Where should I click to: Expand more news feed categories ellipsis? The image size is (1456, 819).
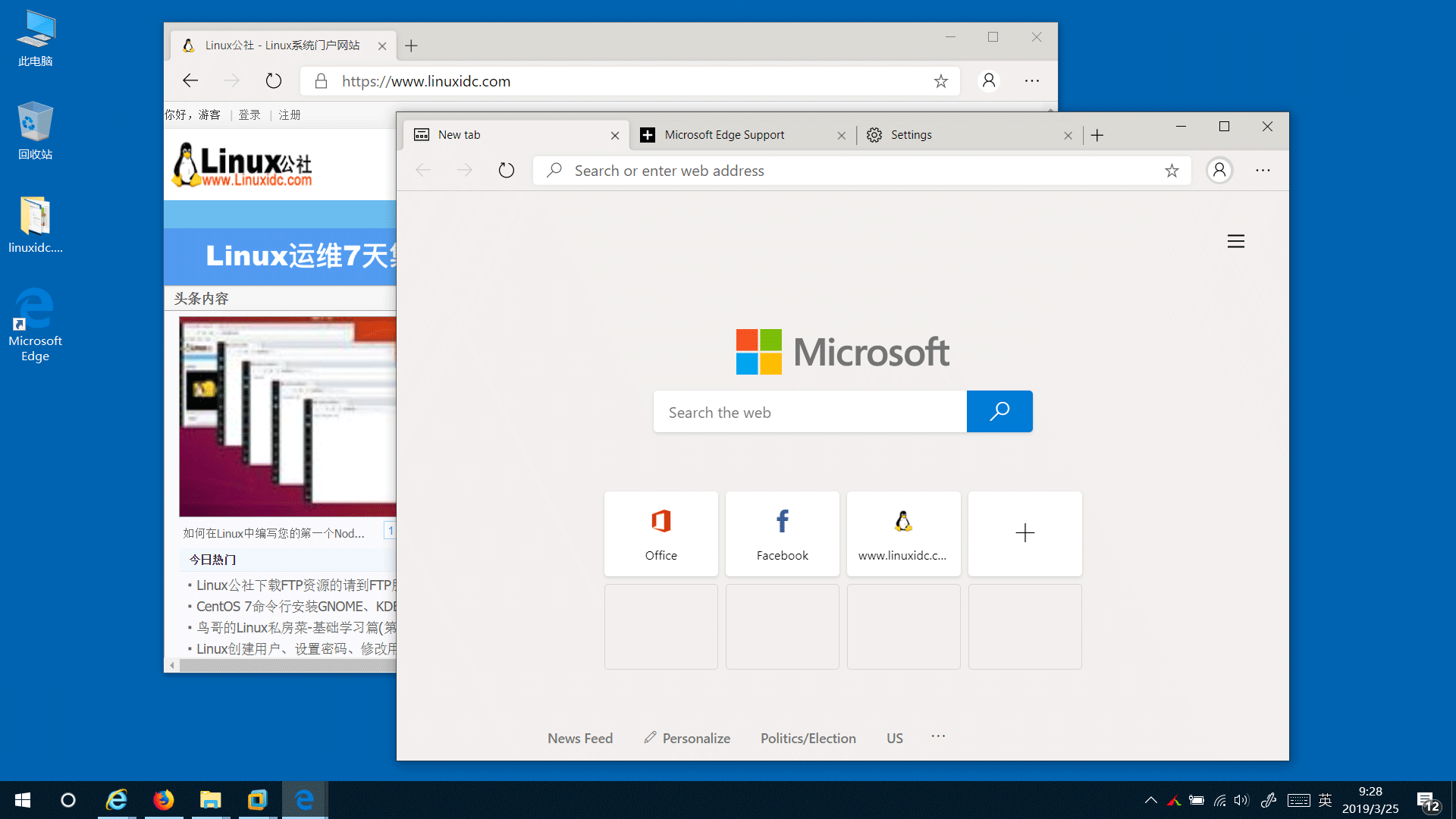tap(938, 736)
